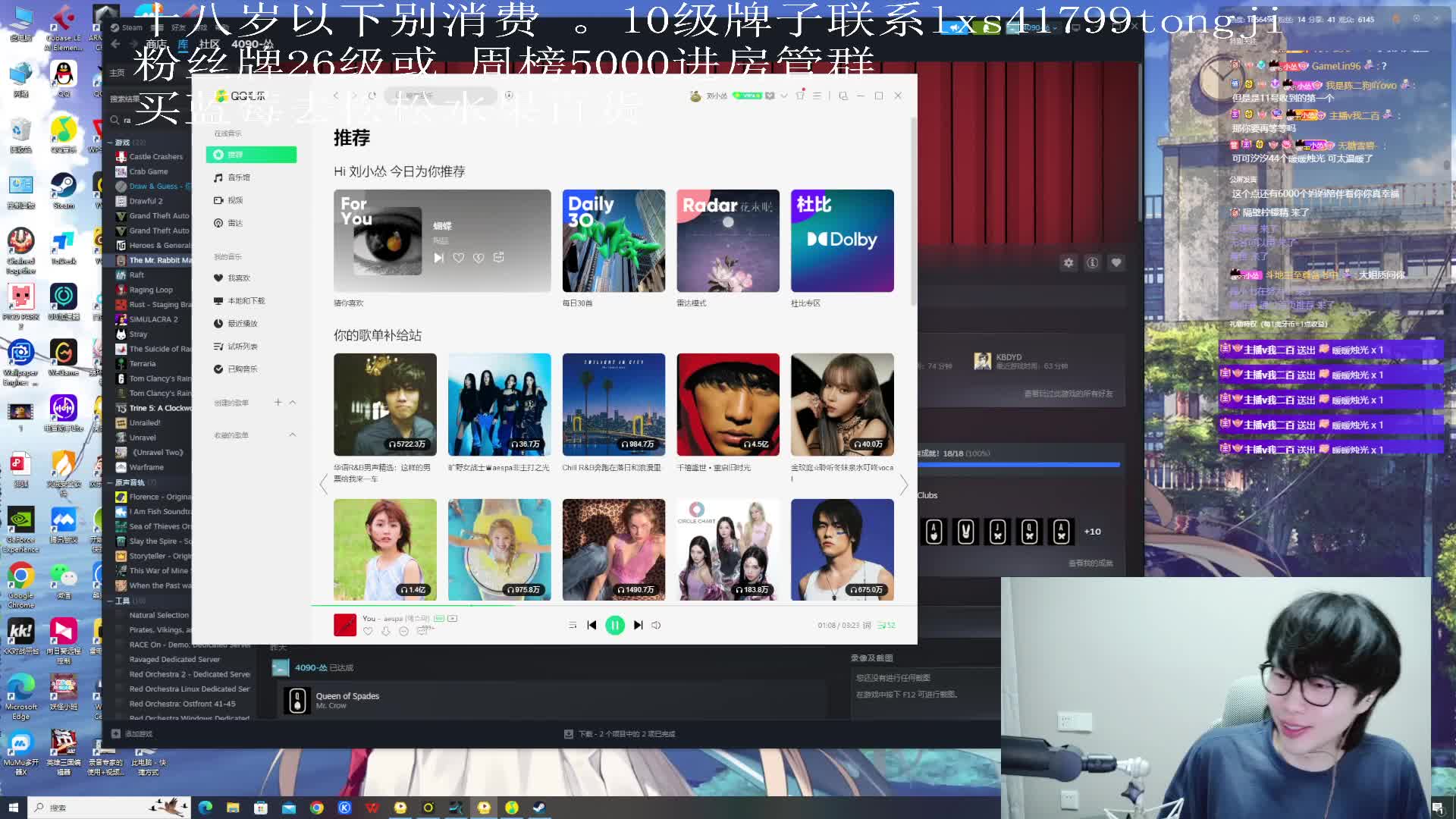Add a new created playlist with plus
Screen dimensions: 1456x819
click(278, 403)
